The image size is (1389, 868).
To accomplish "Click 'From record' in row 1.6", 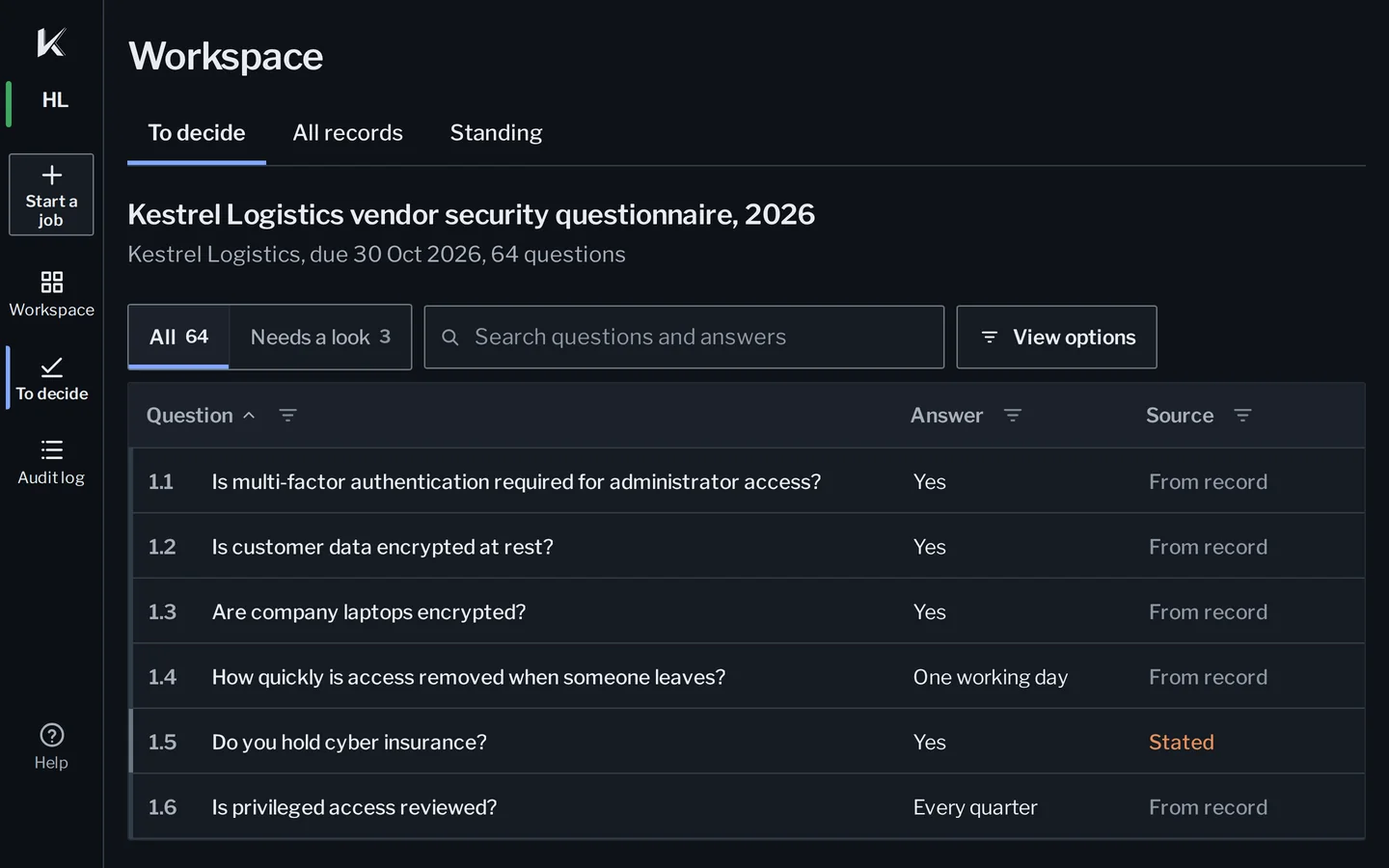I will (x=1208, y=807).
